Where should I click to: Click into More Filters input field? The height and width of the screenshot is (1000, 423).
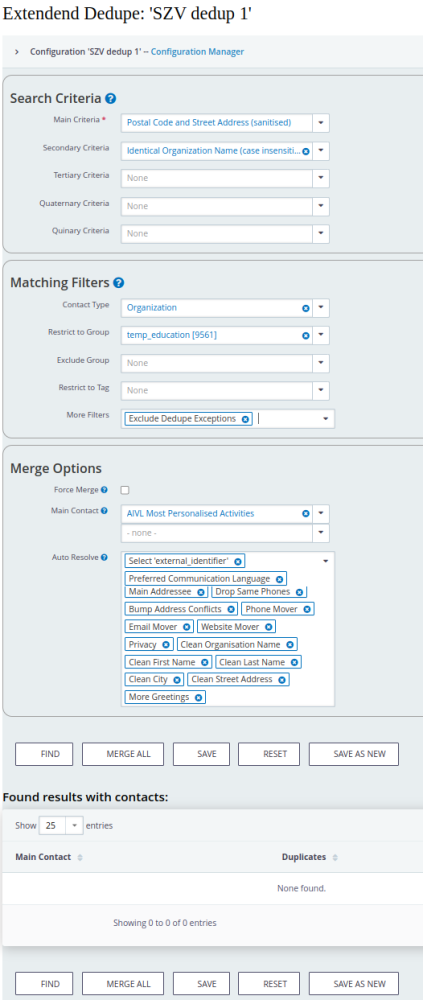287,419
